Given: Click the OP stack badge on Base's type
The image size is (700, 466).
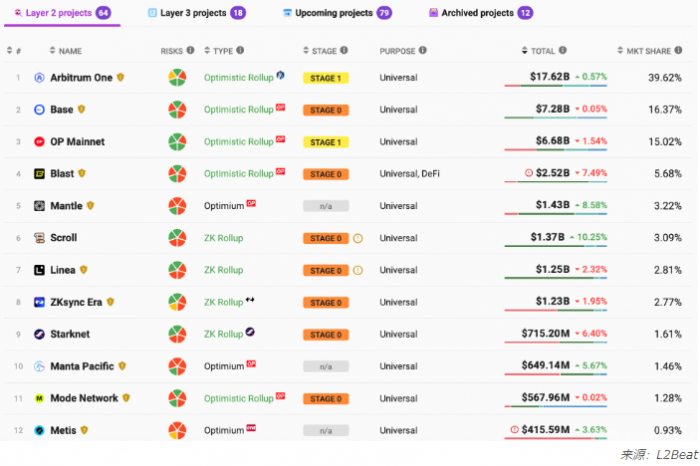Looking at the screenshot, I should (280, 107).
